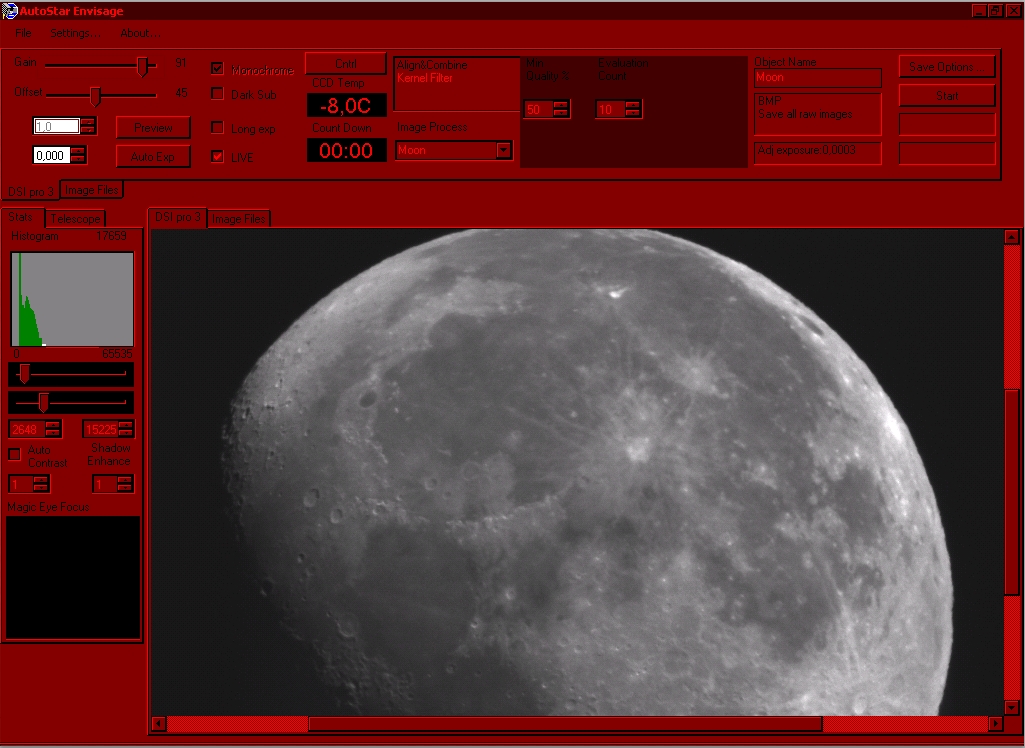The height and width of the screenshot is (748, 1025).
Task: Adjust the Offset slider handle
Action: [x=95, y=95]
